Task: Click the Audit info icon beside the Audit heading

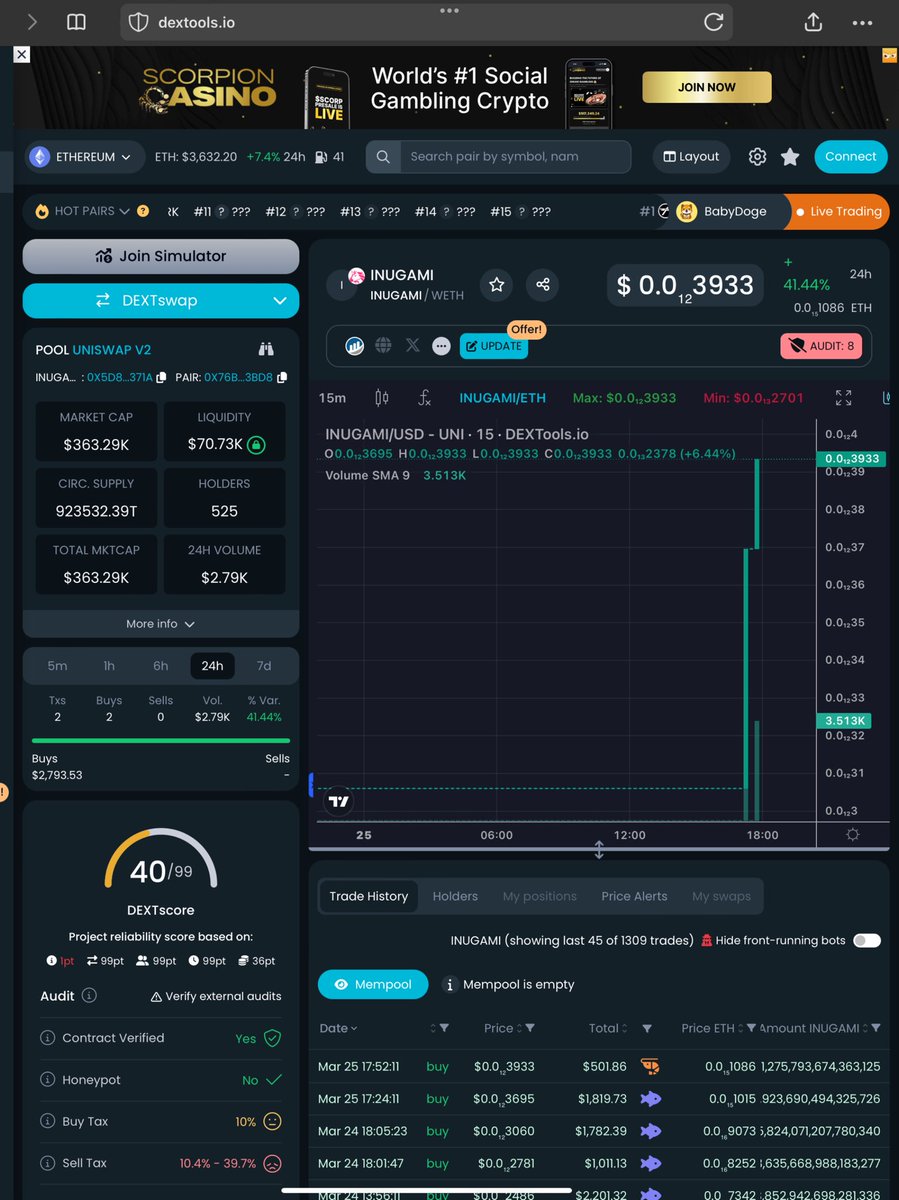Action: click(89, 996)
